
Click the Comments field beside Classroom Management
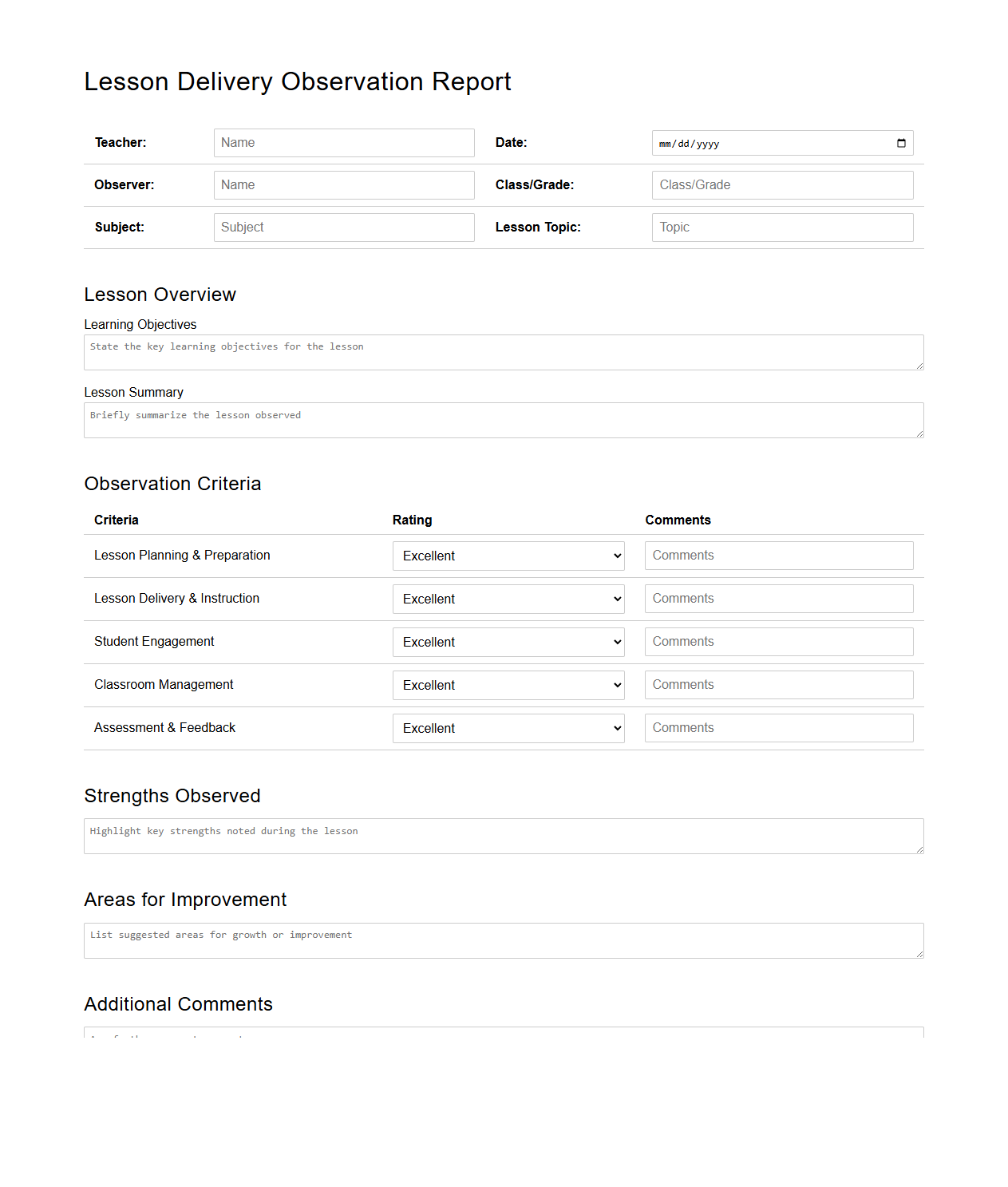pyautogui.click(x=778, y=685)
